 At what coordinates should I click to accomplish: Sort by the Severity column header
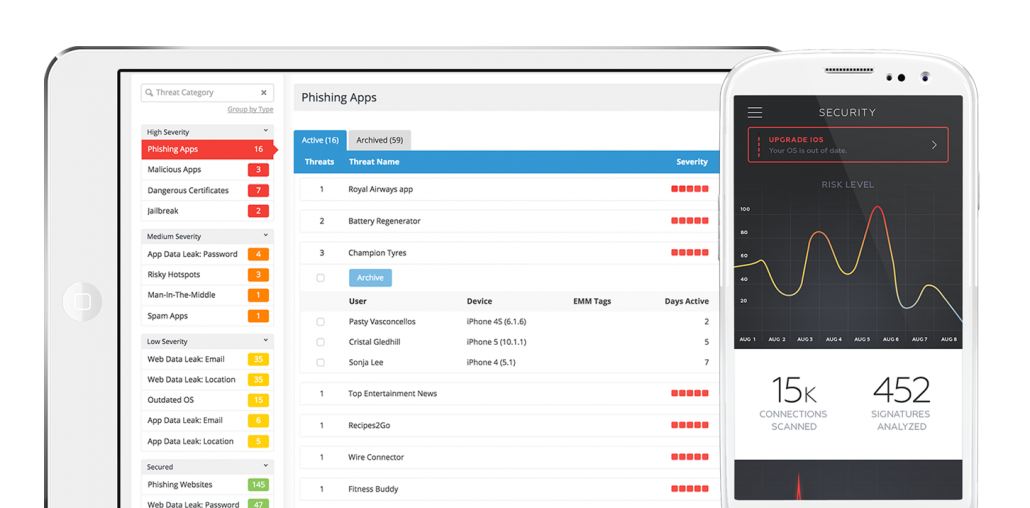692,162
